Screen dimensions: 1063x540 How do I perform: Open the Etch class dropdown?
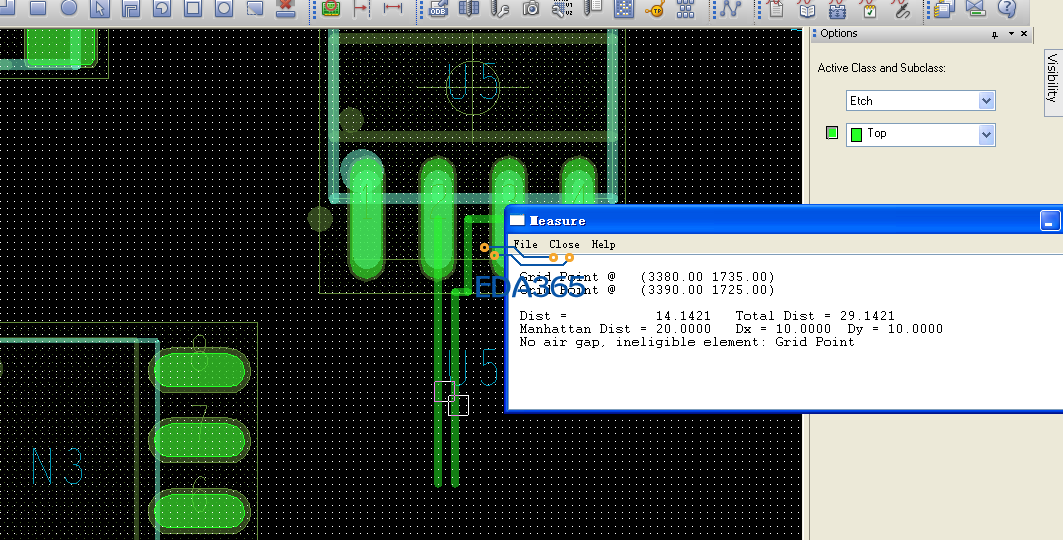click(x=920, y=101)
